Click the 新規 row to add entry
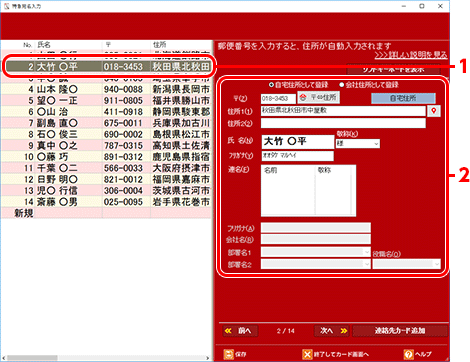 click(107, 213)
